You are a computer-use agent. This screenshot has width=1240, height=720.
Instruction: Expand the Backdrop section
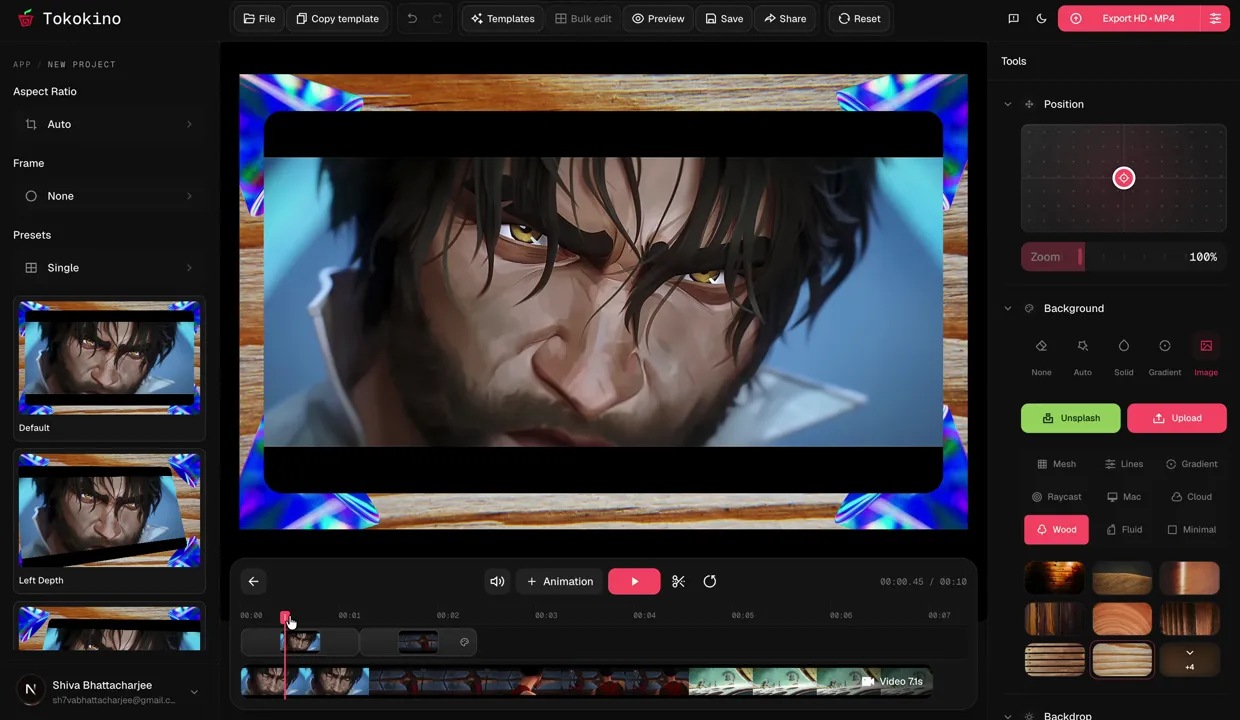1007,716
